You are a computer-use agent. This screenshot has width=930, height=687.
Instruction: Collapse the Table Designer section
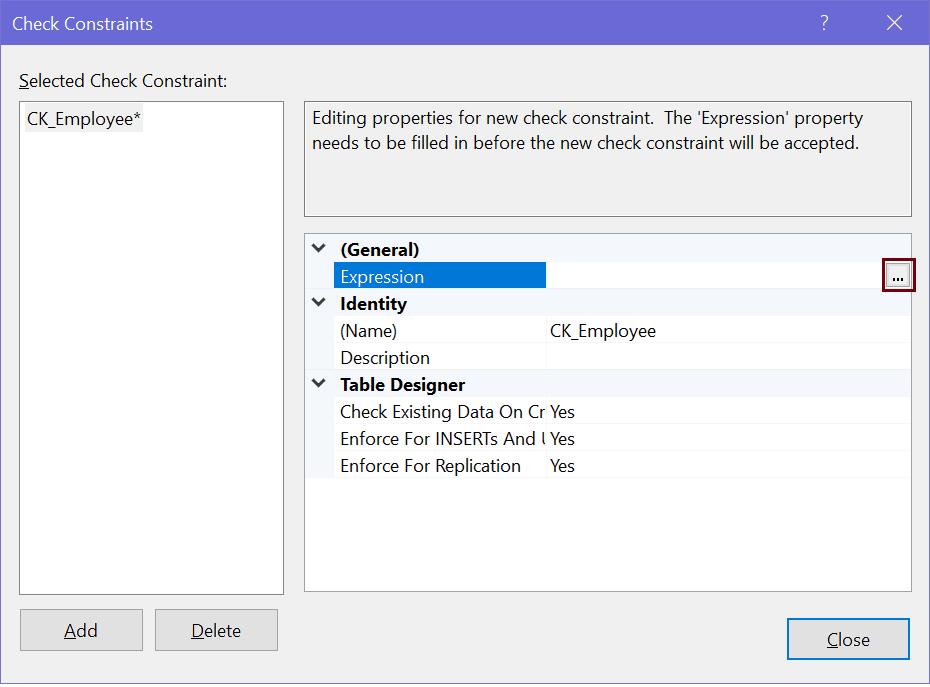[317, 384]
